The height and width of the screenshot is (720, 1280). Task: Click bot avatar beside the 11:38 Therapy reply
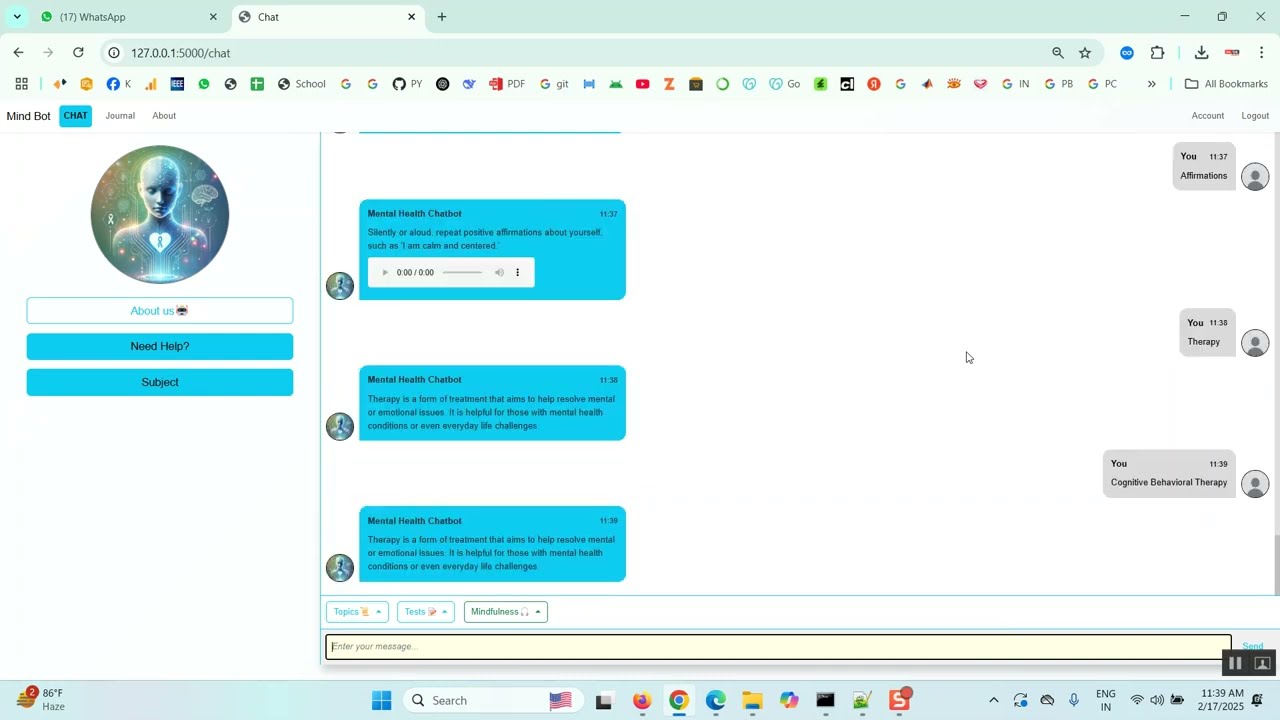(340, 426)
